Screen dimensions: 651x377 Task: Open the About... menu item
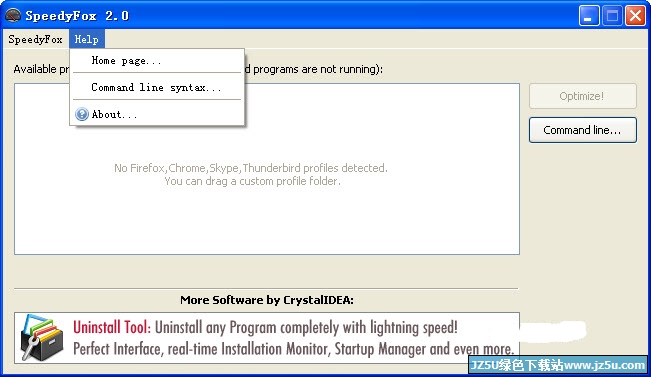coord(157,114)
